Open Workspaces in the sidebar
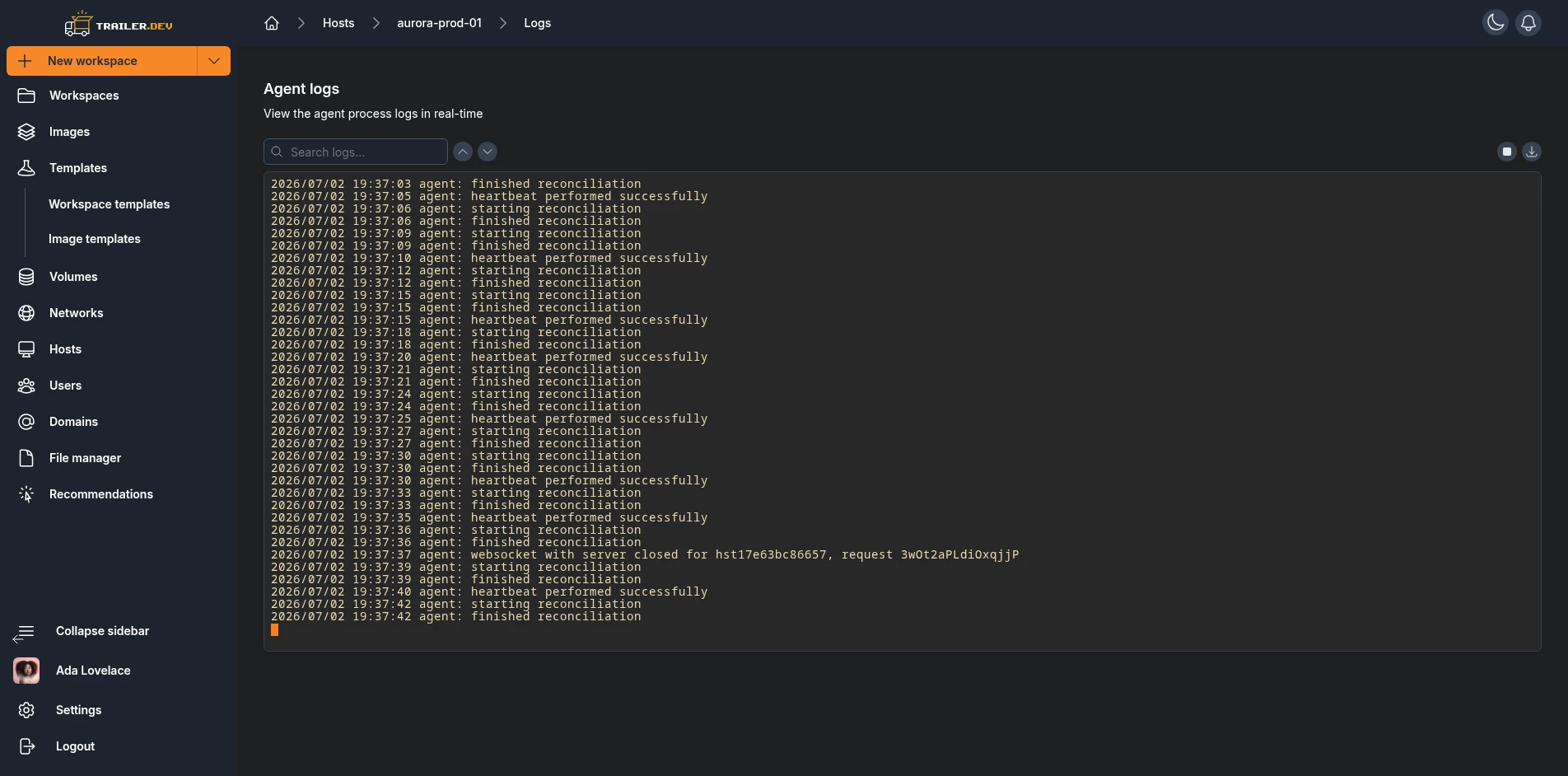The image size is (1568, 776). coord(84,96)
